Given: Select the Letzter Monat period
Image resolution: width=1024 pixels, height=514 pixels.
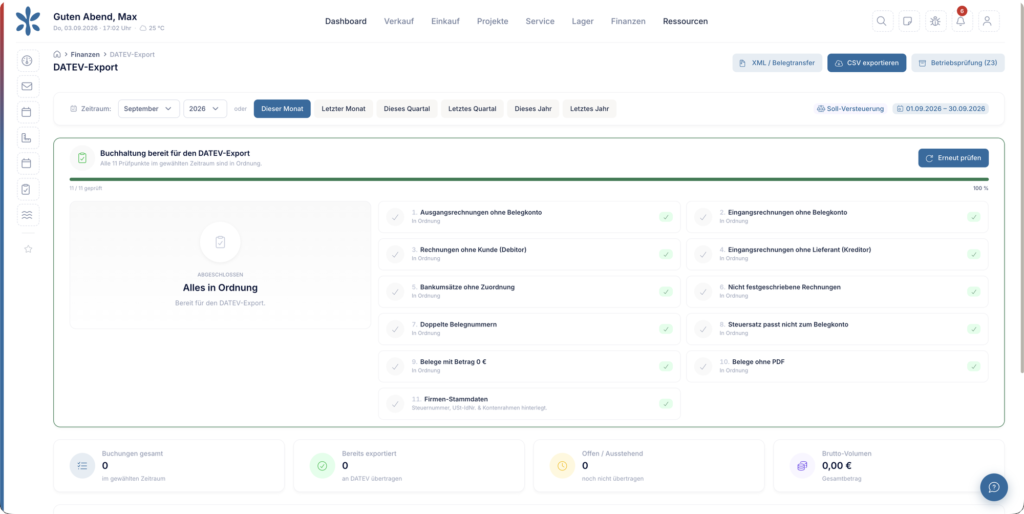Looking at the screenshot, I should (x=344, y=108).
